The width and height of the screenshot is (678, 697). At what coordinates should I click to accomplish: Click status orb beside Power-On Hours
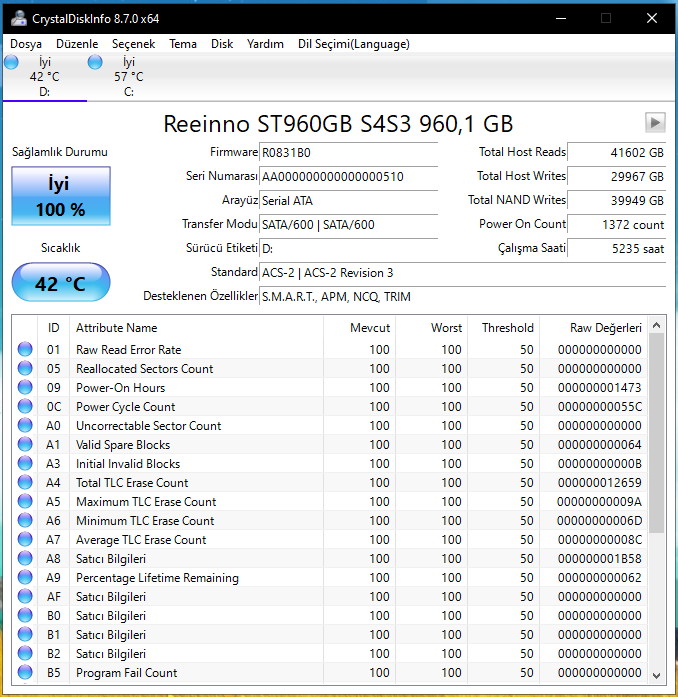coord(26,388)
